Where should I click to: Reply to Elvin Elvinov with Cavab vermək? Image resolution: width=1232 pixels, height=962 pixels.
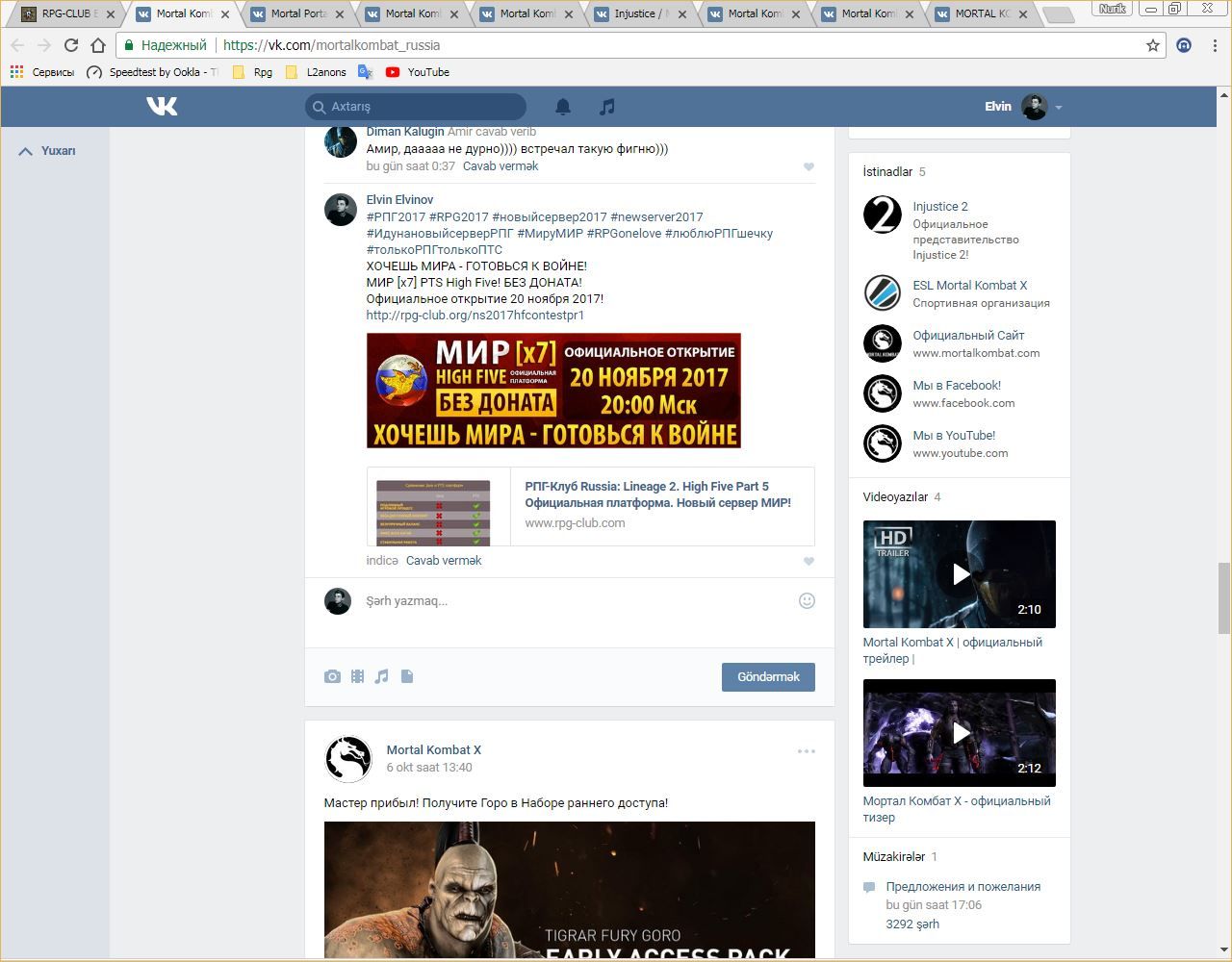(x=444, y=561)
